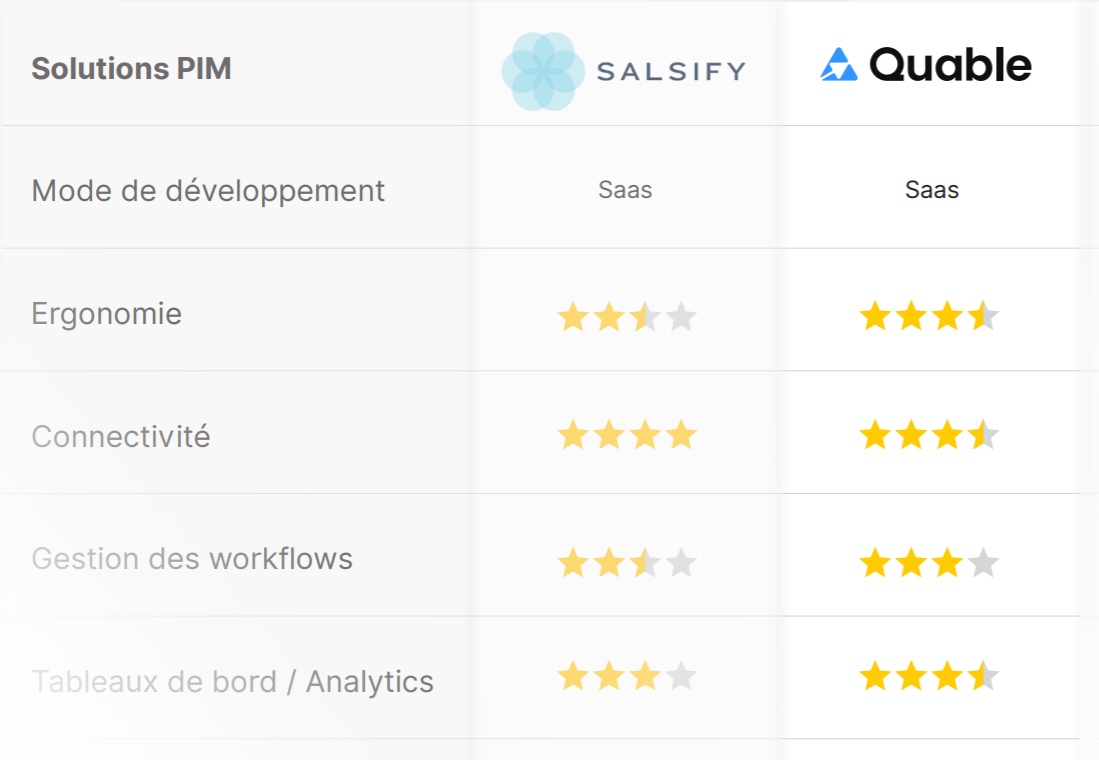The width and height of the screenshot is (1099, 760).
Task: Click Salsify's Tableaux de bord rating stars
Action: (x=627, y=676)
